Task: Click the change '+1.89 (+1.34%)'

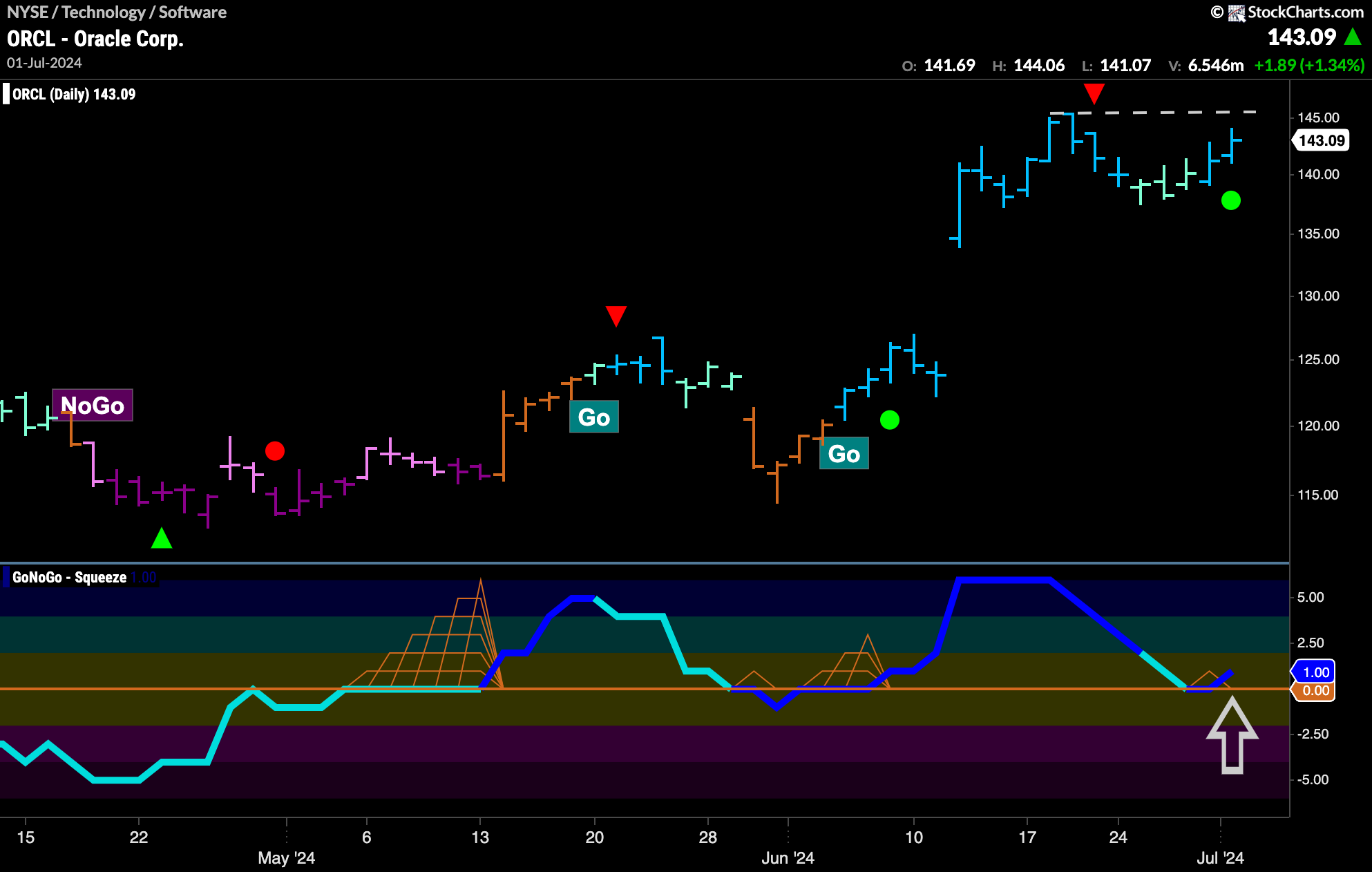Action: coord(1310,66)
